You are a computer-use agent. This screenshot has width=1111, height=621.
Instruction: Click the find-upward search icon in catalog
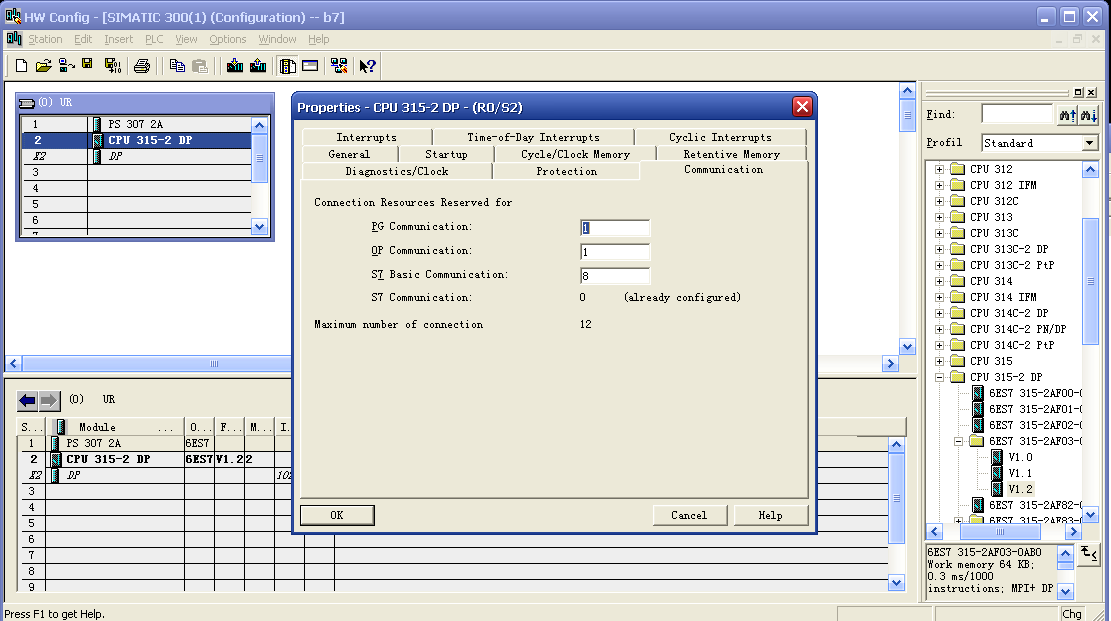1067,115
